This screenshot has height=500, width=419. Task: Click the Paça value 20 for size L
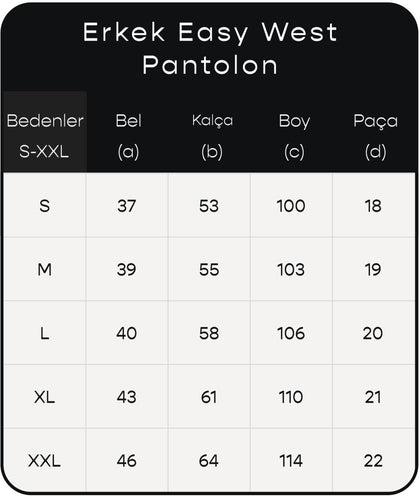tap(373, 333)
